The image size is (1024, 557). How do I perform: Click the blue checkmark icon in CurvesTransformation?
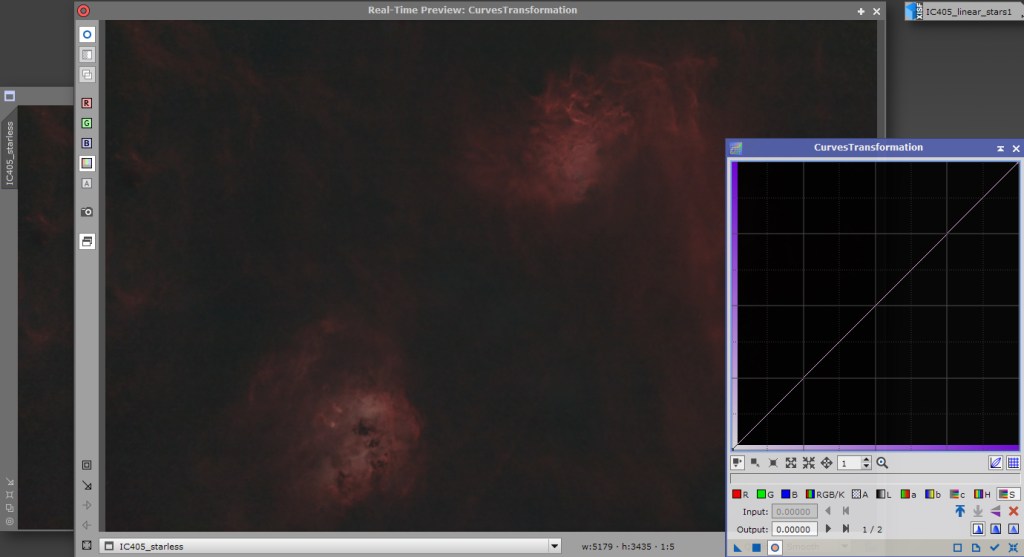click(994, 548)
